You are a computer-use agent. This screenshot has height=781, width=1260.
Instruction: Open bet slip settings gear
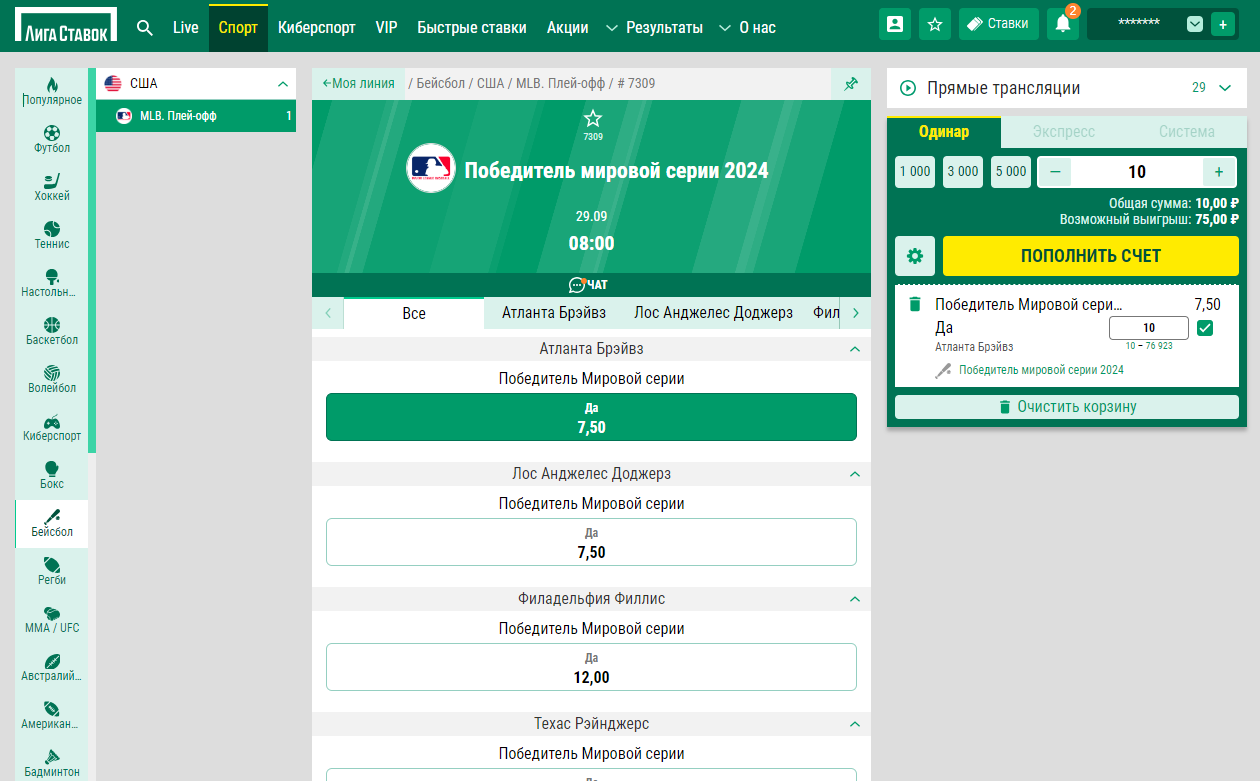[x=915, y=256]
